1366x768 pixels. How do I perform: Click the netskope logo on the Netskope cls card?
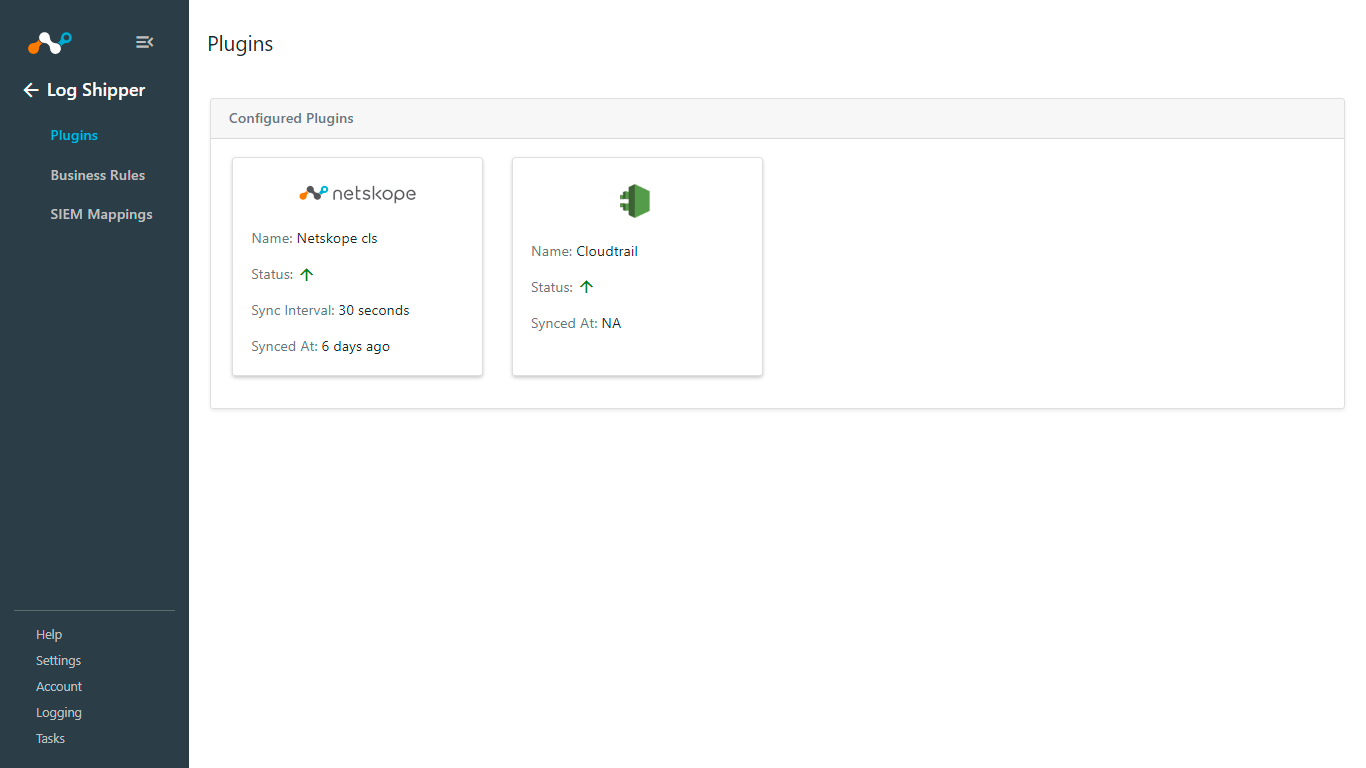357,193
